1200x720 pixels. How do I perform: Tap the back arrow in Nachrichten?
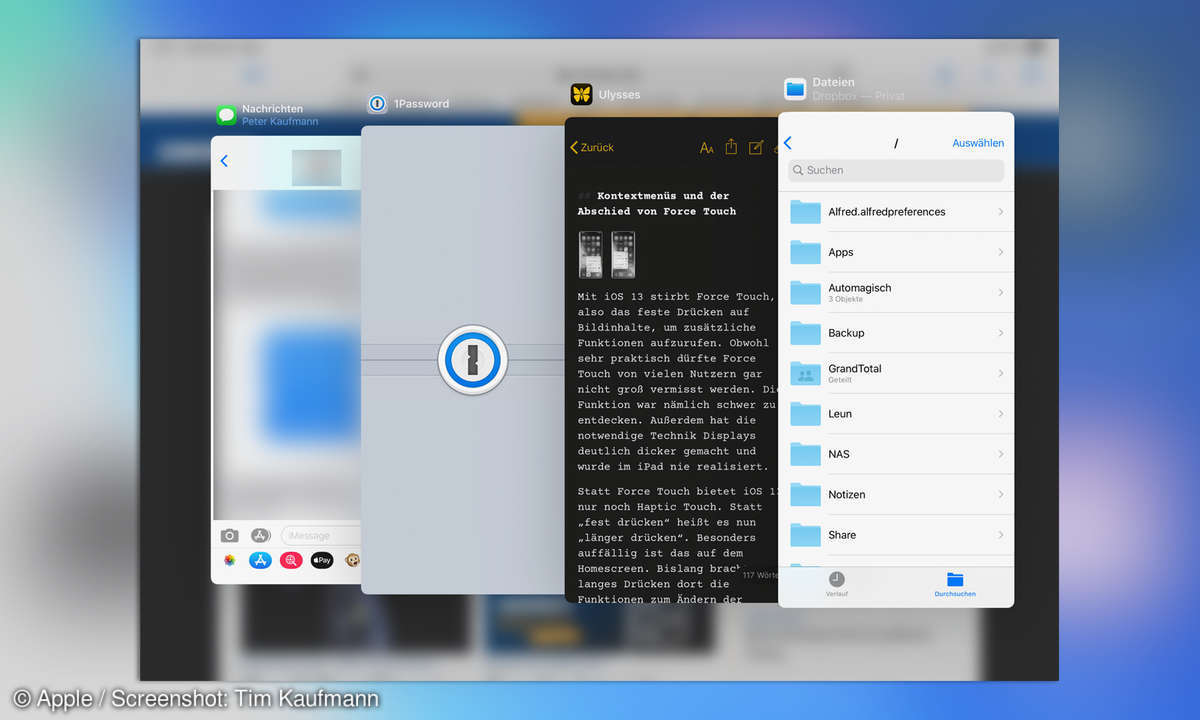(224, 161)
